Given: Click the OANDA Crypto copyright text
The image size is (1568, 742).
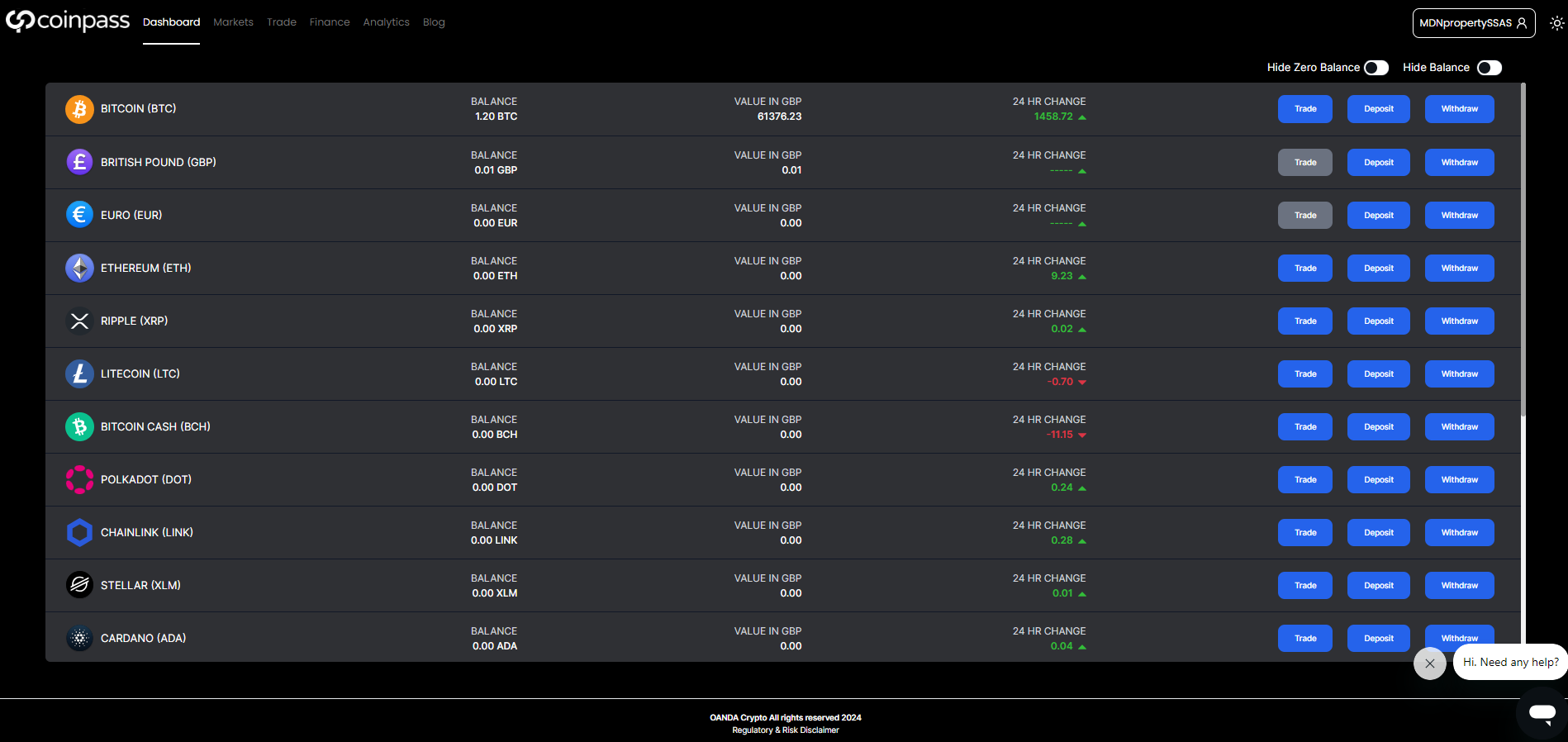Looking at the screenshot, I should (x=786, y=718).
